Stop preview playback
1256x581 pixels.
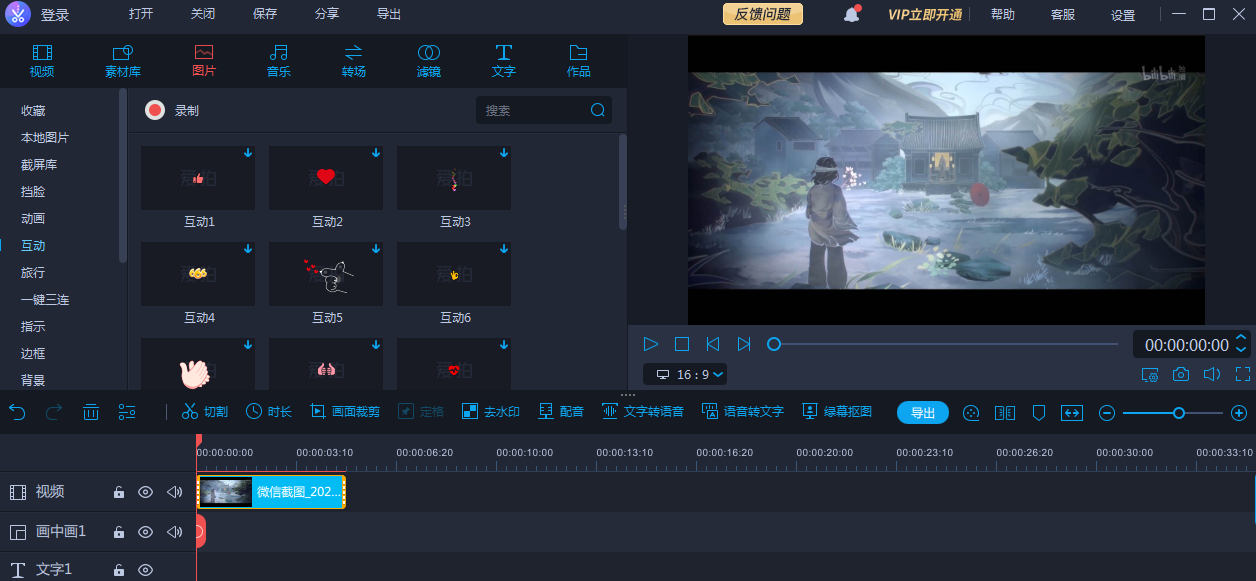click(682, 344)
